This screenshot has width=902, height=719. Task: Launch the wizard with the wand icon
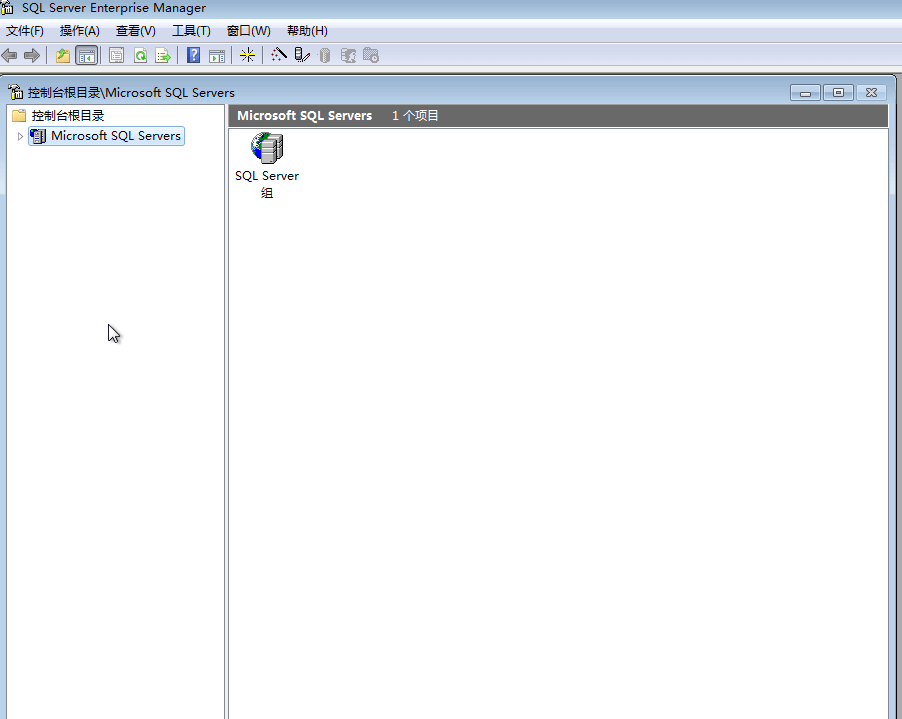(279, 55)
